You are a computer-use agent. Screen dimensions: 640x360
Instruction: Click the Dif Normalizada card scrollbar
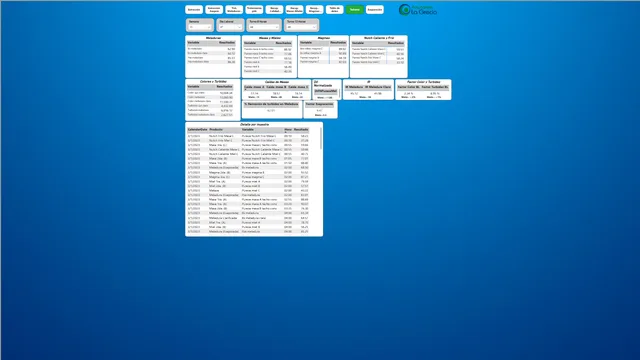[339, 93]
